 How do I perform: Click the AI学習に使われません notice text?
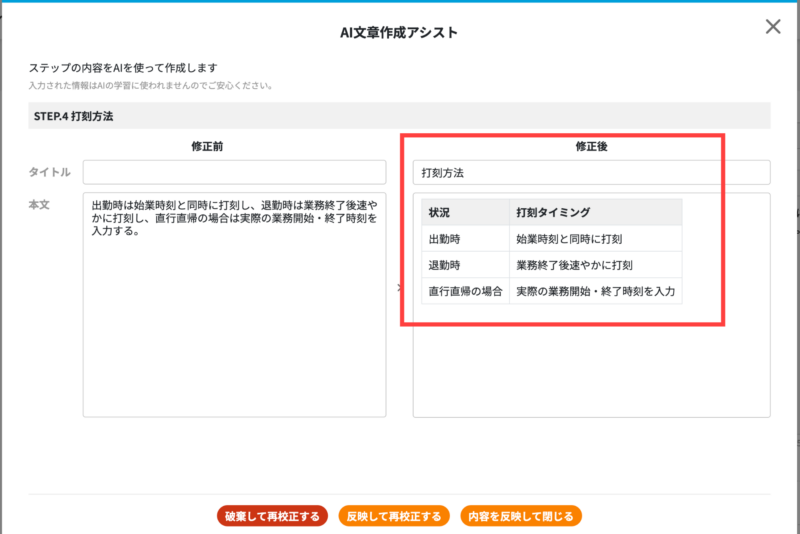pyautogui.click(x=151, y=86)
